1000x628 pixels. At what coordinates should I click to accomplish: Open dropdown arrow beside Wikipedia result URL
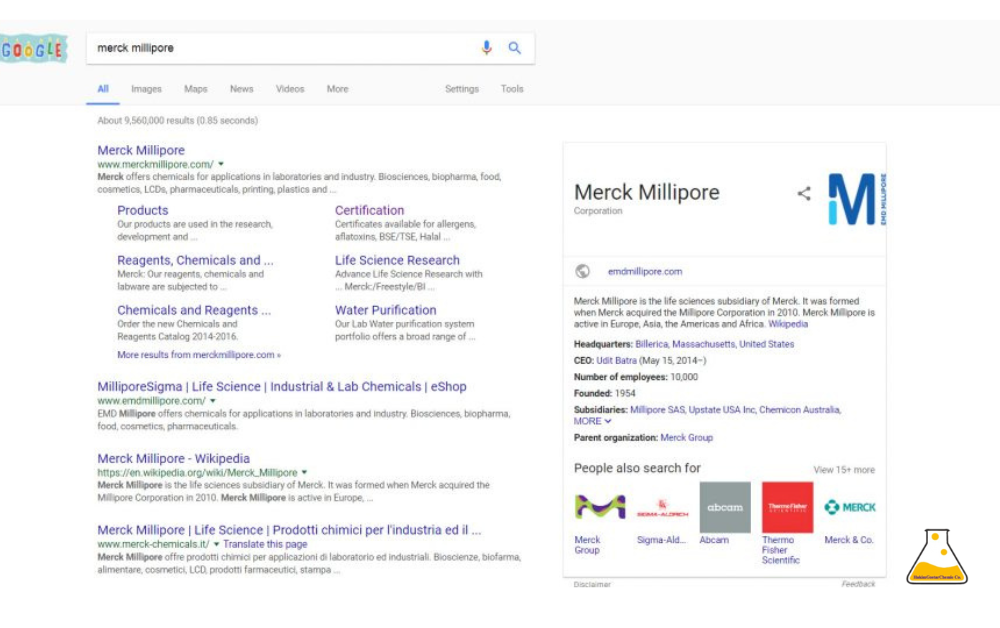point(304,472)
